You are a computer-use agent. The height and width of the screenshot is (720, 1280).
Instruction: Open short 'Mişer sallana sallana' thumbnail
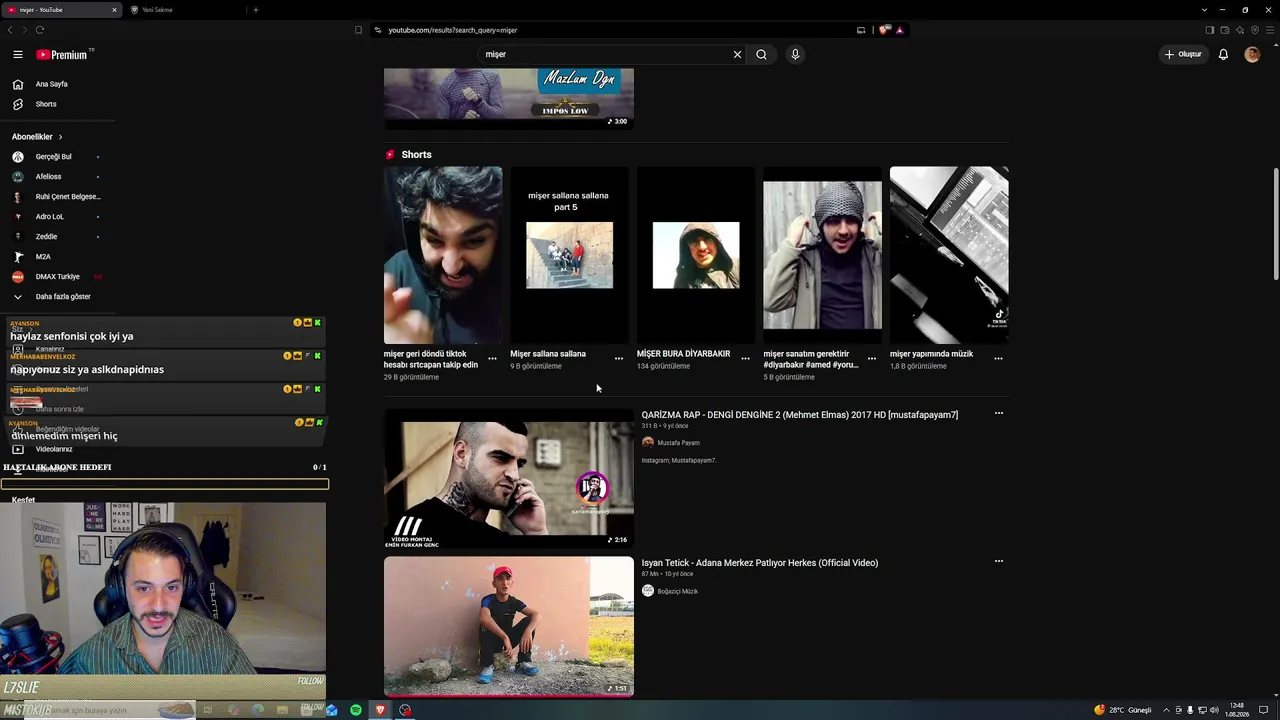tap(570, 255)
